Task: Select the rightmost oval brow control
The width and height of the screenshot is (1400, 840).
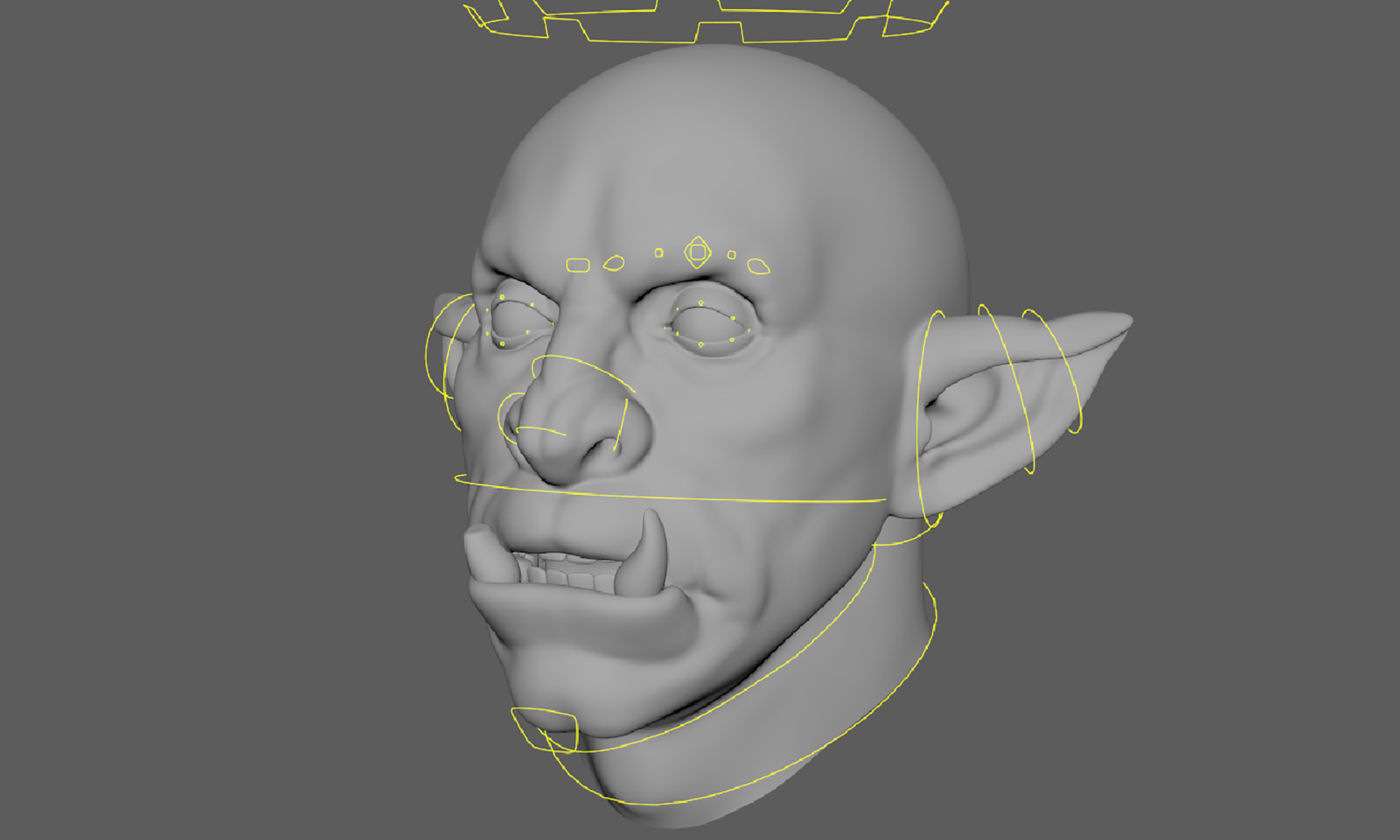Action: coord(758,267)
